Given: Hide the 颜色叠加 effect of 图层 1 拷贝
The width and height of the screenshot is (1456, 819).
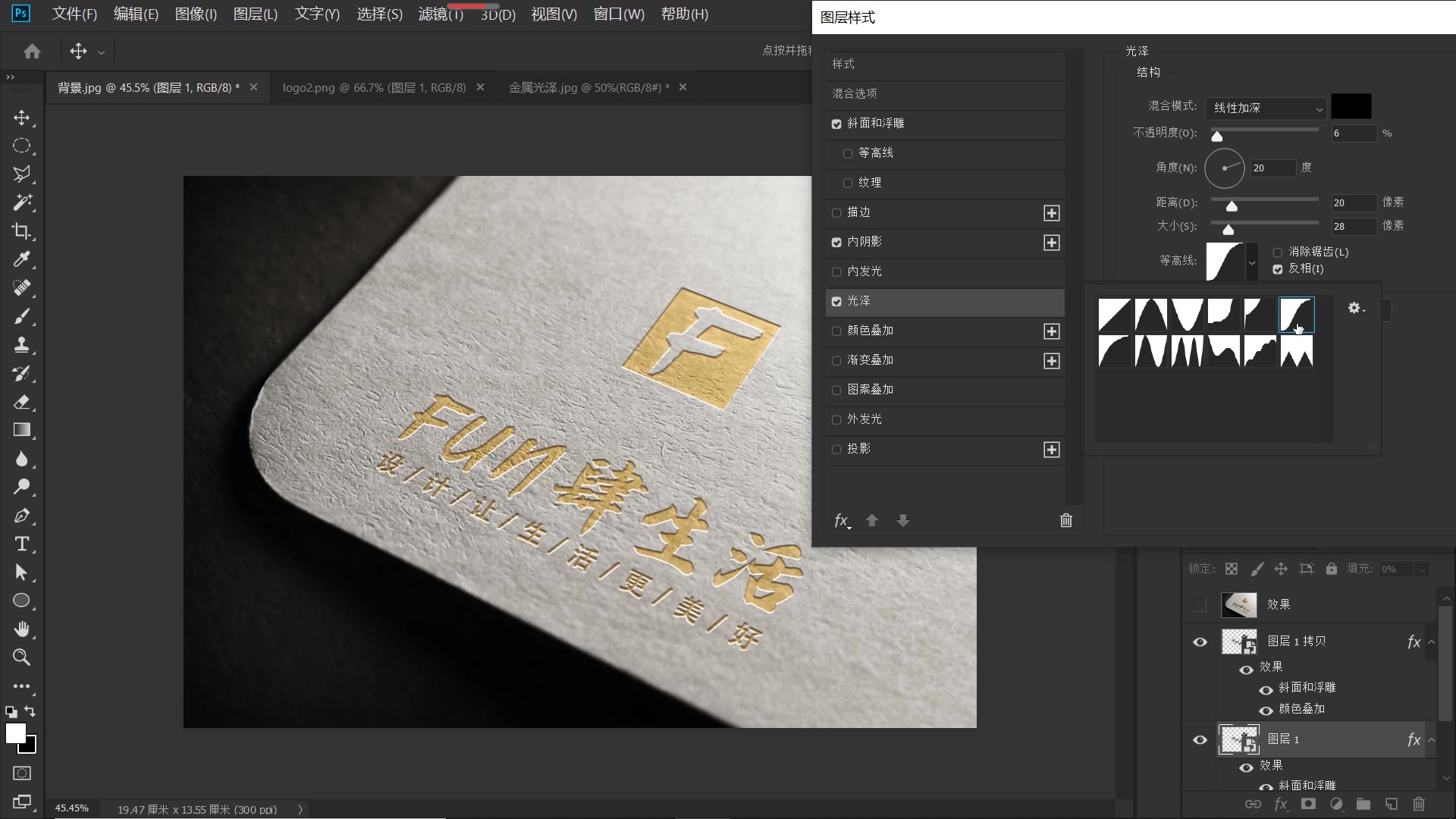Looking at the screenshot, I should click(x=1265, y=711).
